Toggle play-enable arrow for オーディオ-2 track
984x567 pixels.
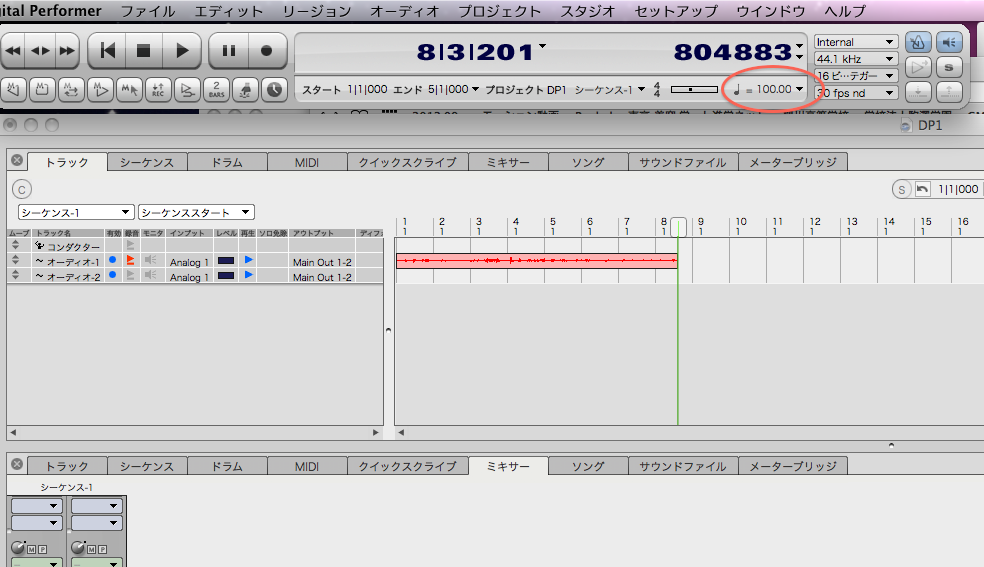click(x=249, y=275)
